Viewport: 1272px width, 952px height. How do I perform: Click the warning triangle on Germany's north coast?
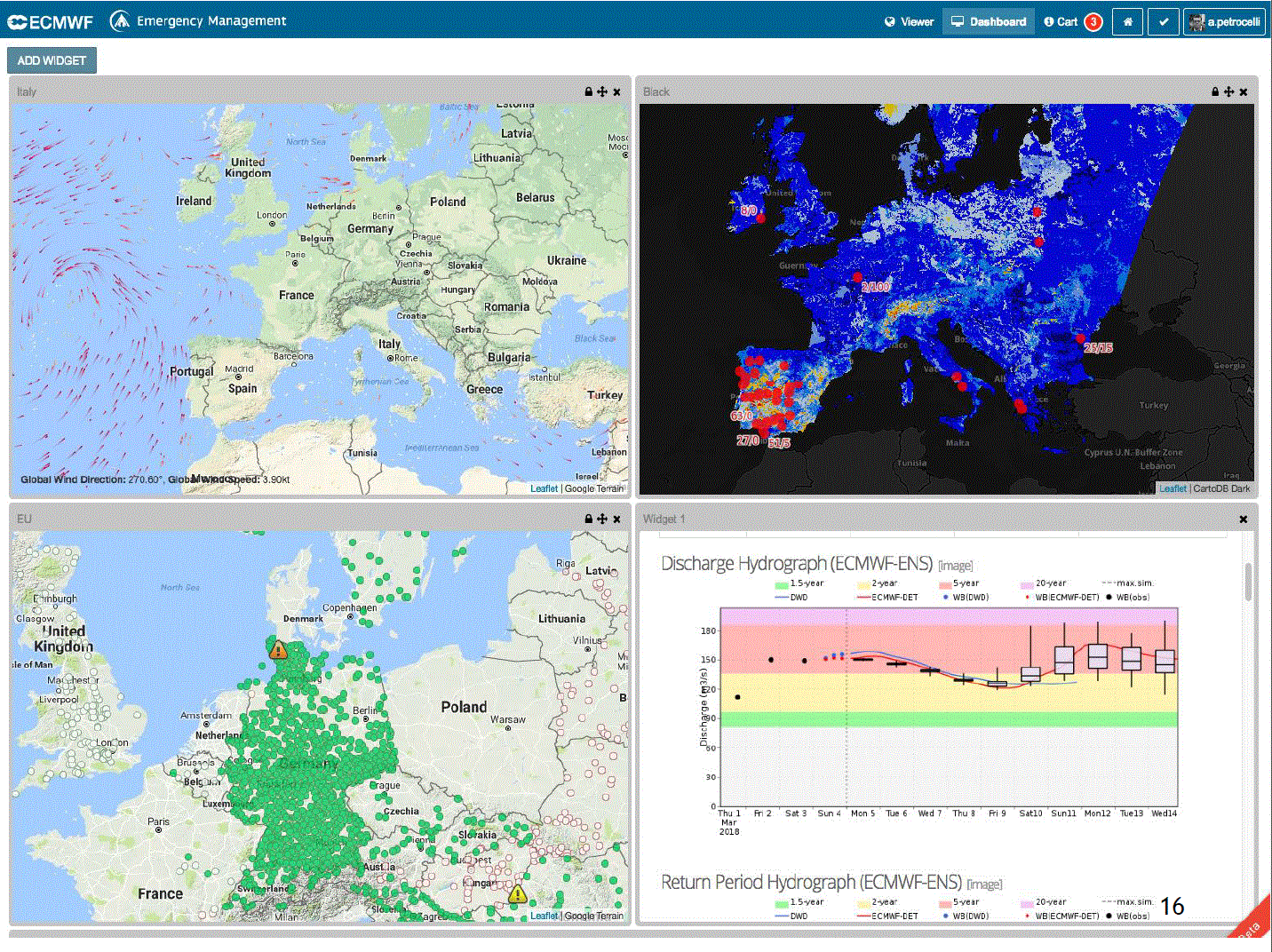[277, 649]
